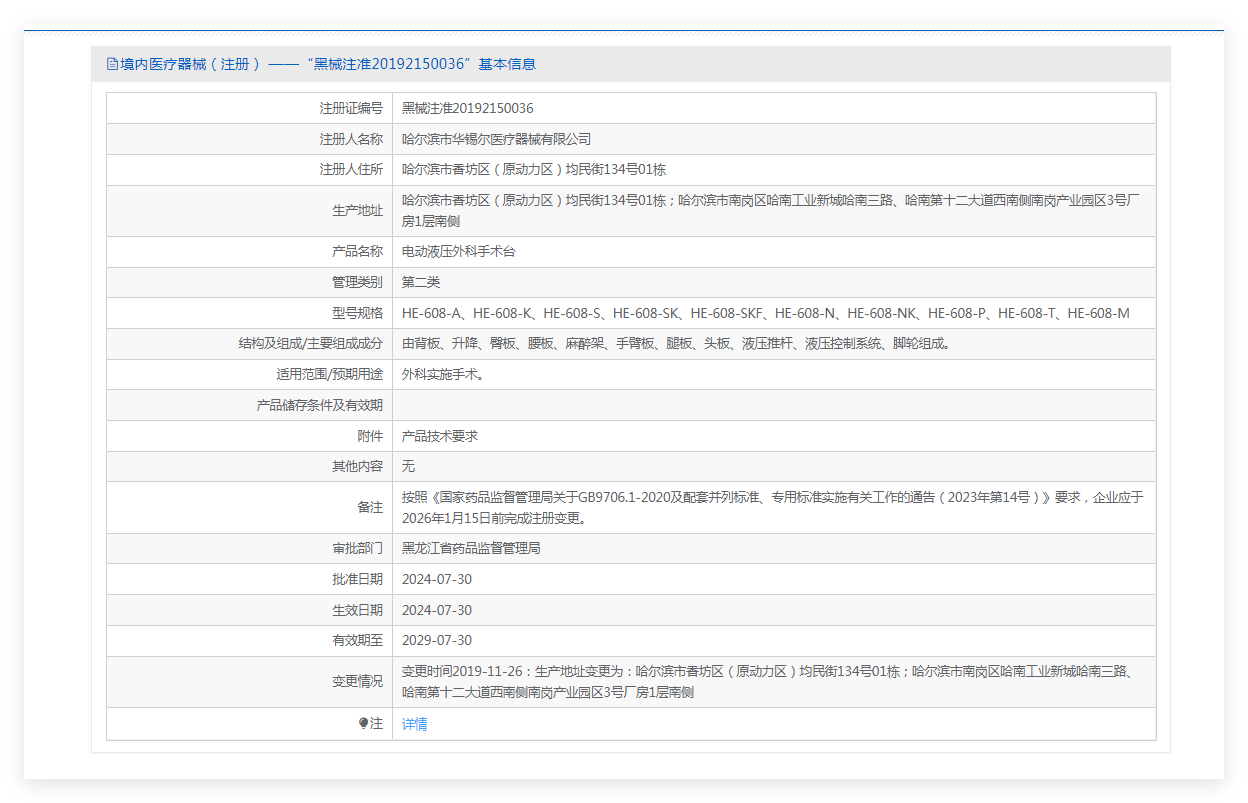Click the 产品储存条件及有效期 label
This screenshot has width=1248, height=803.
click(320, 406)
